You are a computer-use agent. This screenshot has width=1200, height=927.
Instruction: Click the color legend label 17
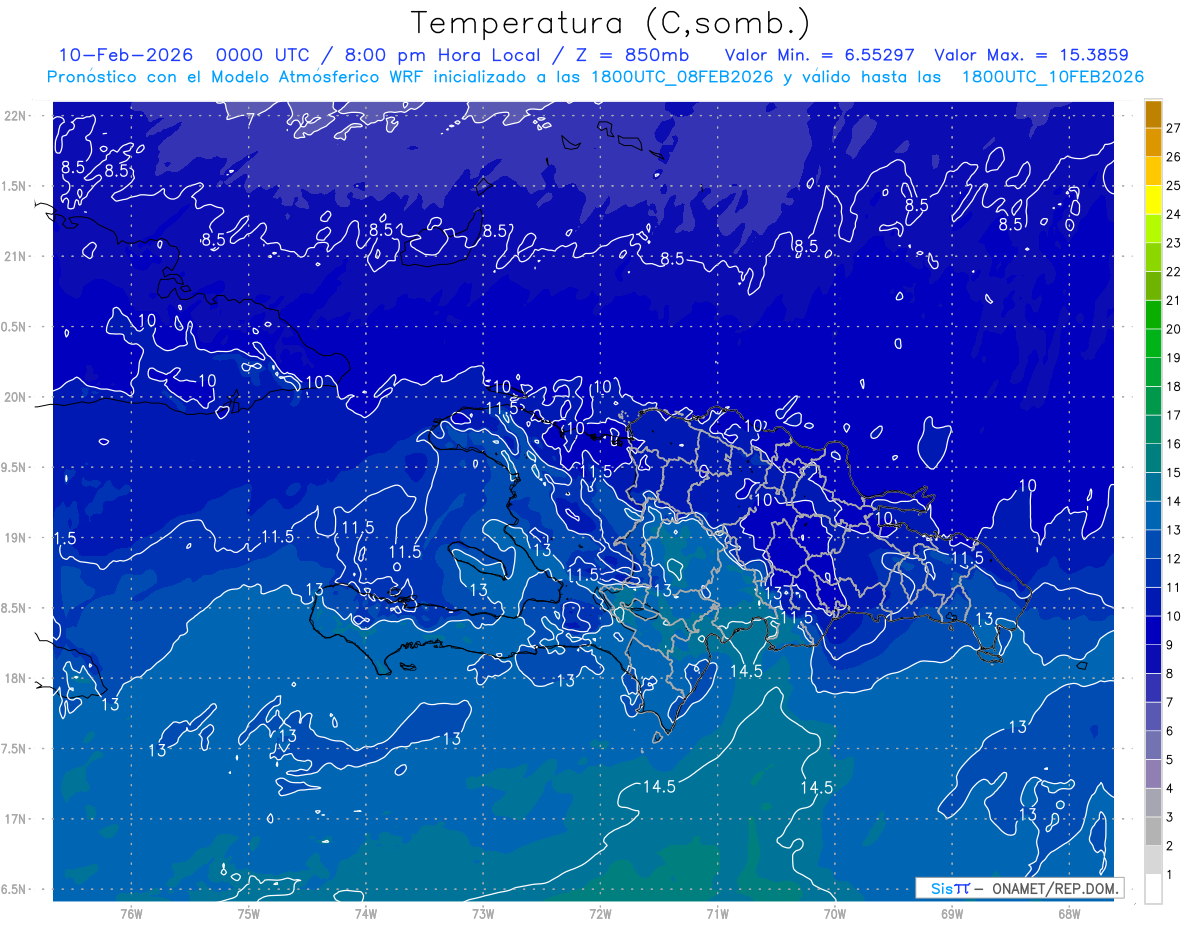(1173, 415)
